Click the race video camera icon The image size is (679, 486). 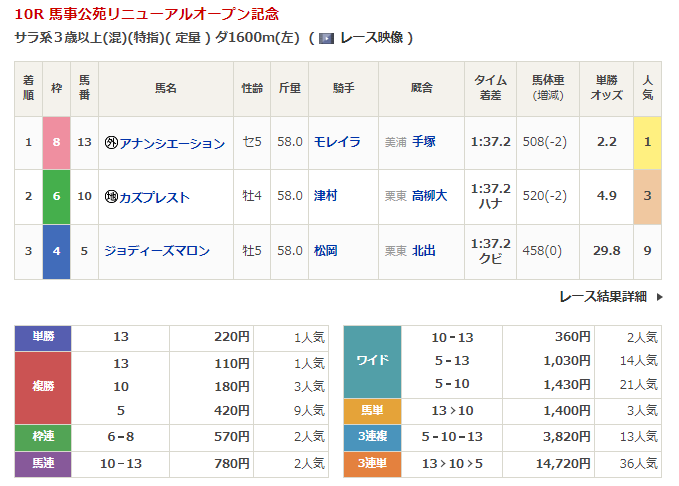coord(325,38)
